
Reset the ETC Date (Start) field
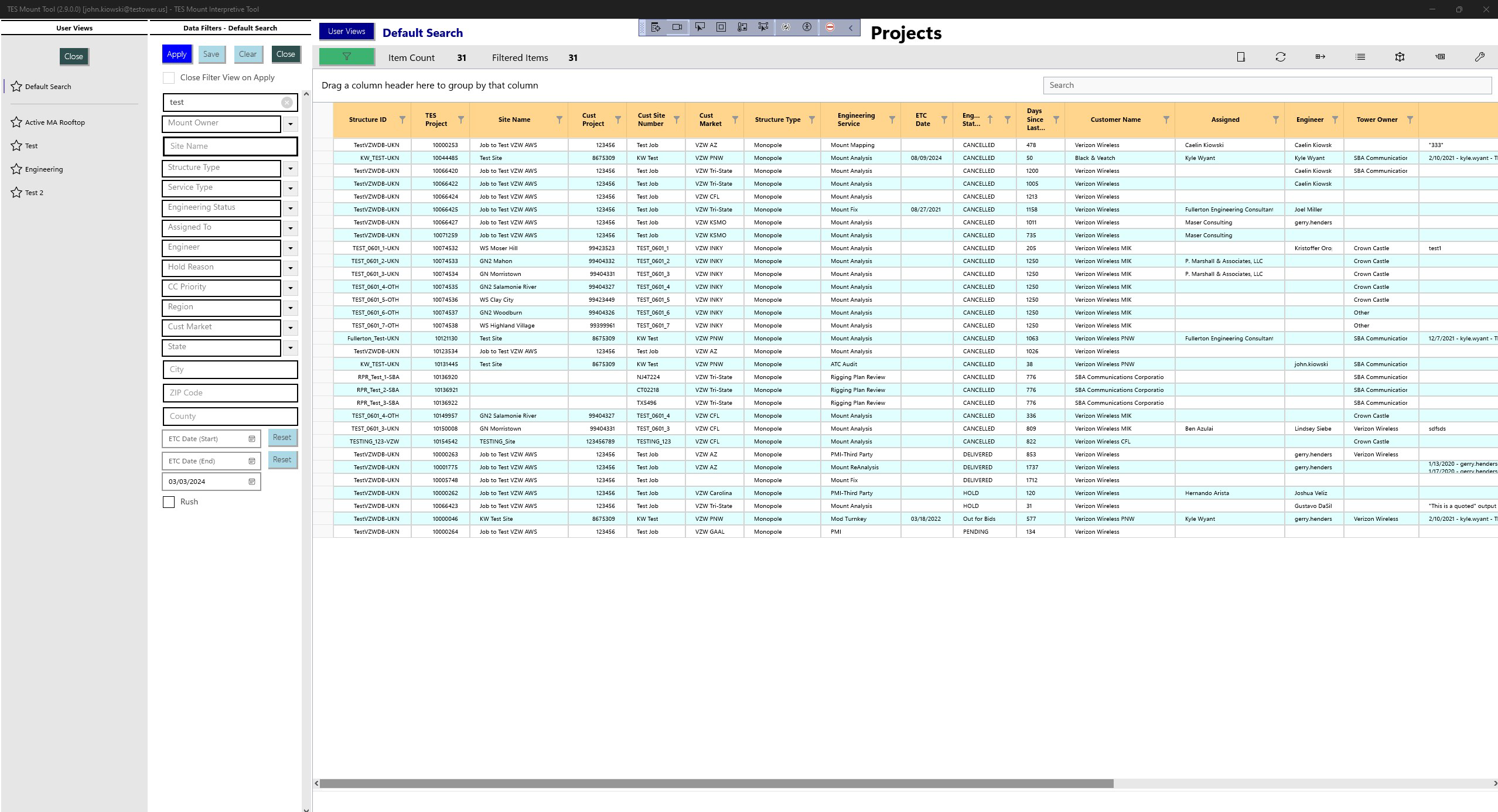[x=282, y=438]
